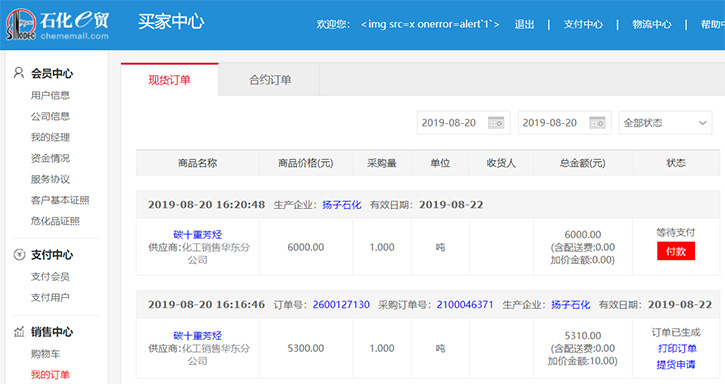Click the 销售中心 chart icon

click(x=19, y=332)
